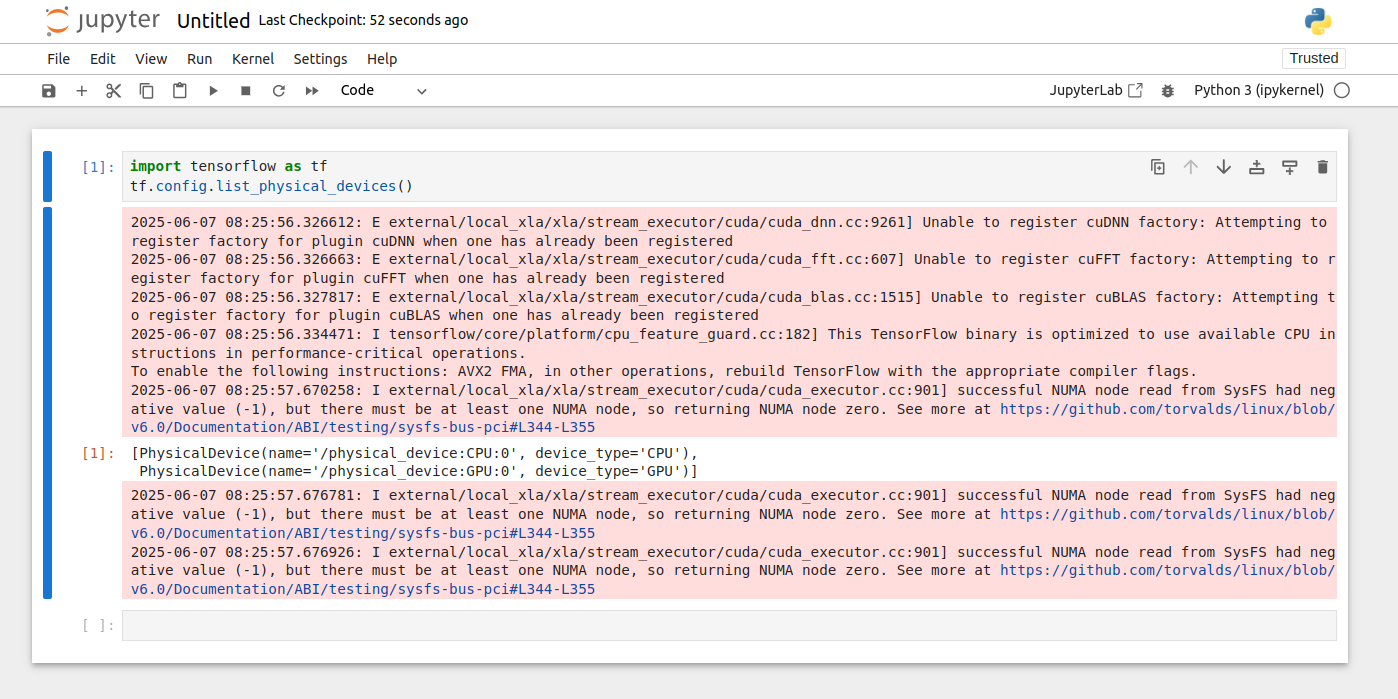Restart the kernel with circular arrow icon

(x=279, y=91)
